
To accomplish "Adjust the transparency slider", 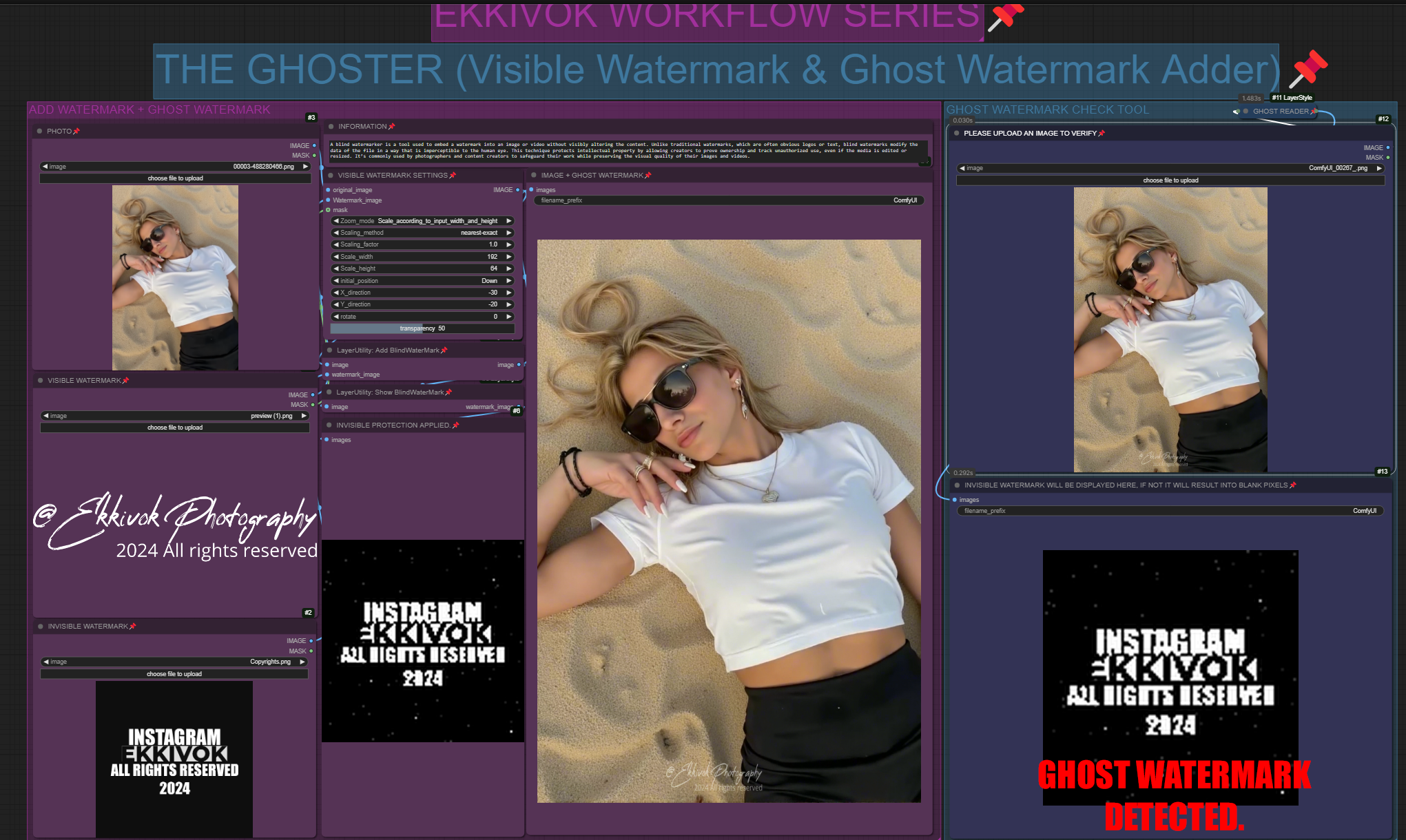I will [x=422, y=328].
